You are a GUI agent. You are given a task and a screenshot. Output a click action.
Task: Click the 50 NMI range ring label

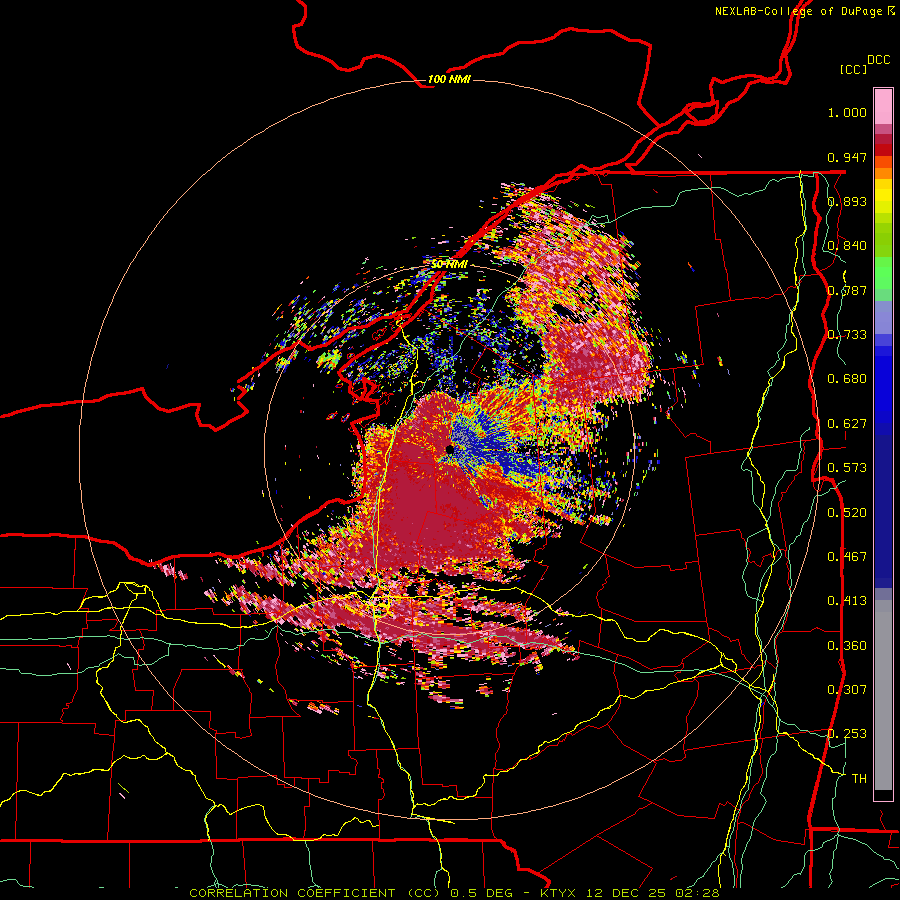449,264
